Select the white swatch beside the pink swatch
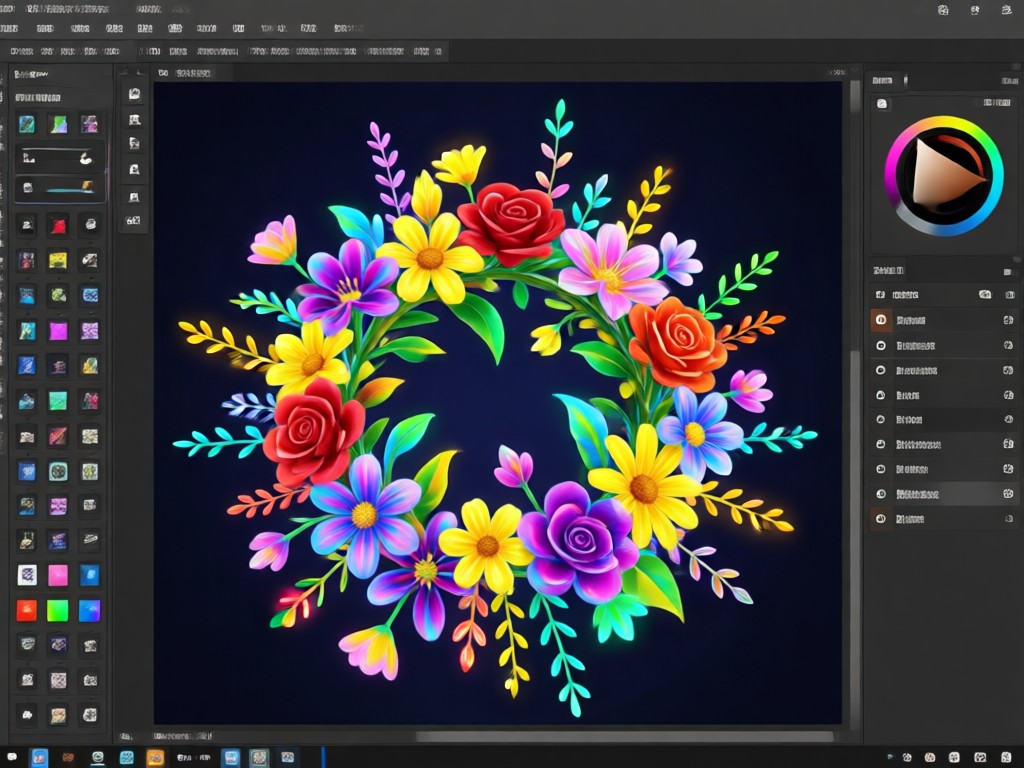 27,575
